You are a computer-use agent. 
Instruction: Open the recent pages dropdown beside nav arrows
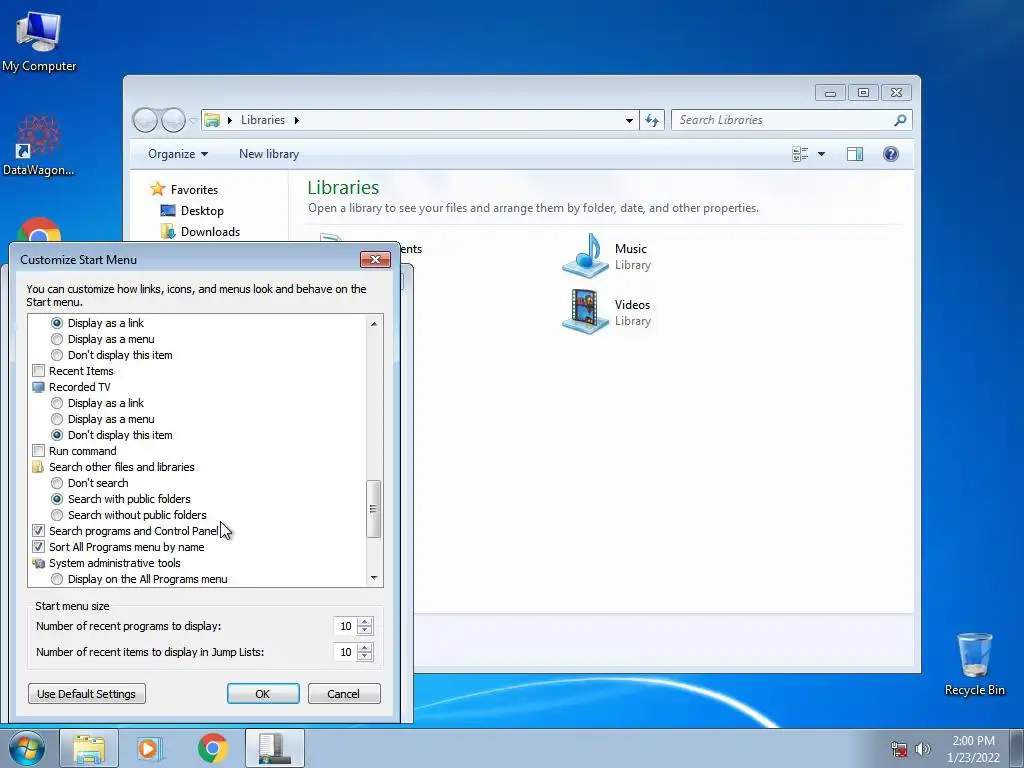pyautogui.click(x=193, y=121)
